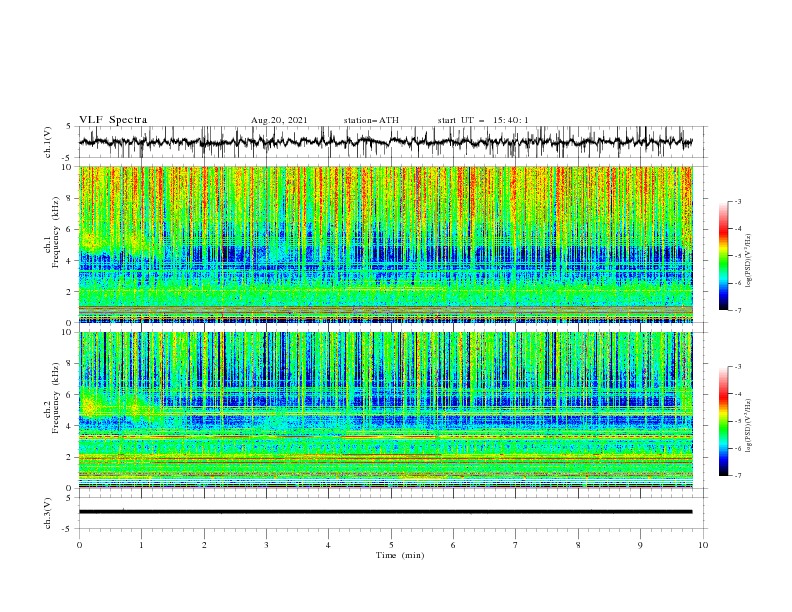Click the ch.2 Frequency (kHz) axis label
This screenshot has width=792, height=612.
point(52,398)
